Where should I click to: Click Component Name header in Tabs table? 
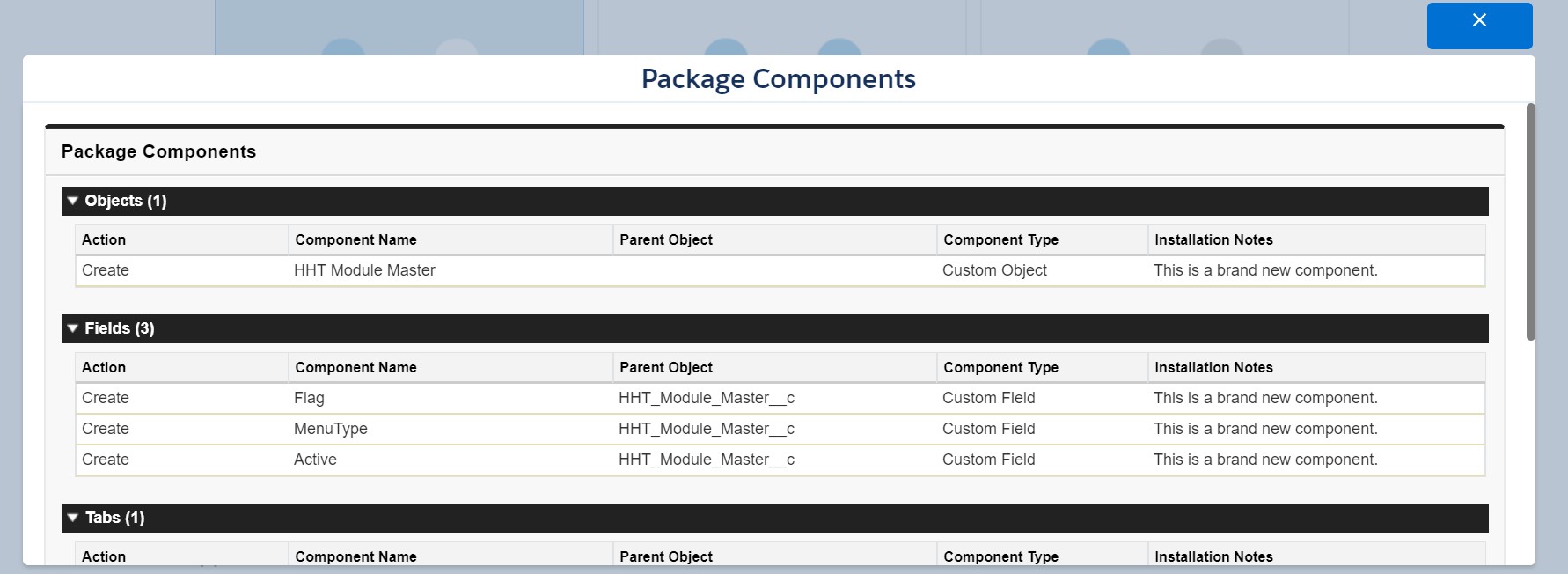click(x=355, y=556)
